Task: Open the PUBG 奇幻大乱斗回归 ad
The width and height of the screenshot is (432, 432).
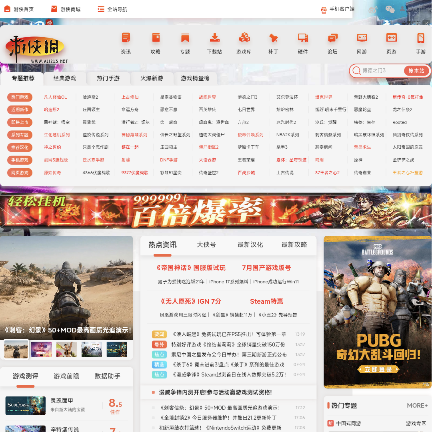Action: tap(377, 312)
